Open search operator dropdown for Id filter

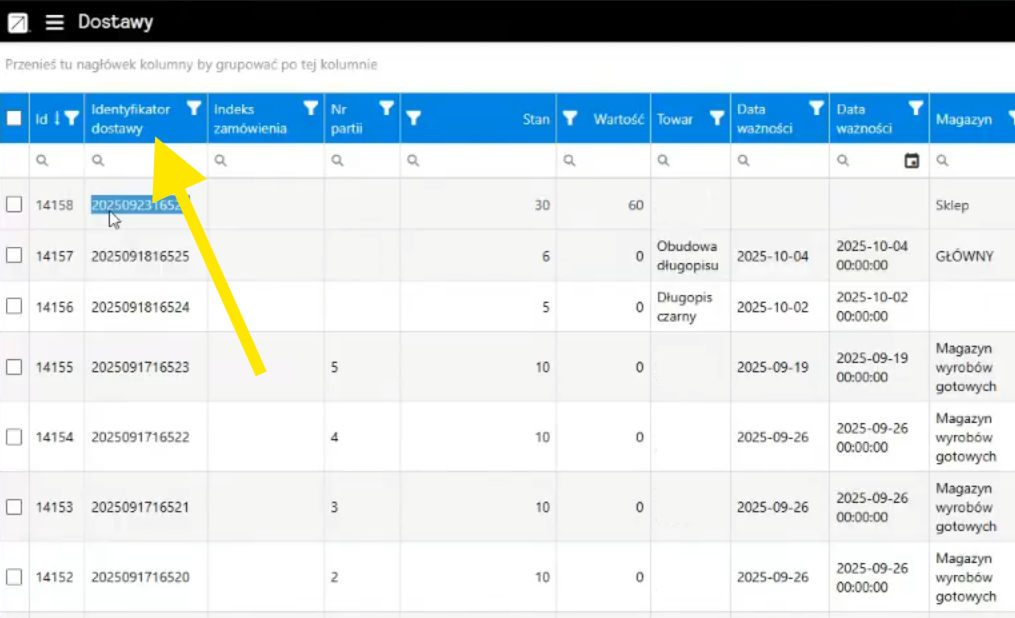click(42, 161)
